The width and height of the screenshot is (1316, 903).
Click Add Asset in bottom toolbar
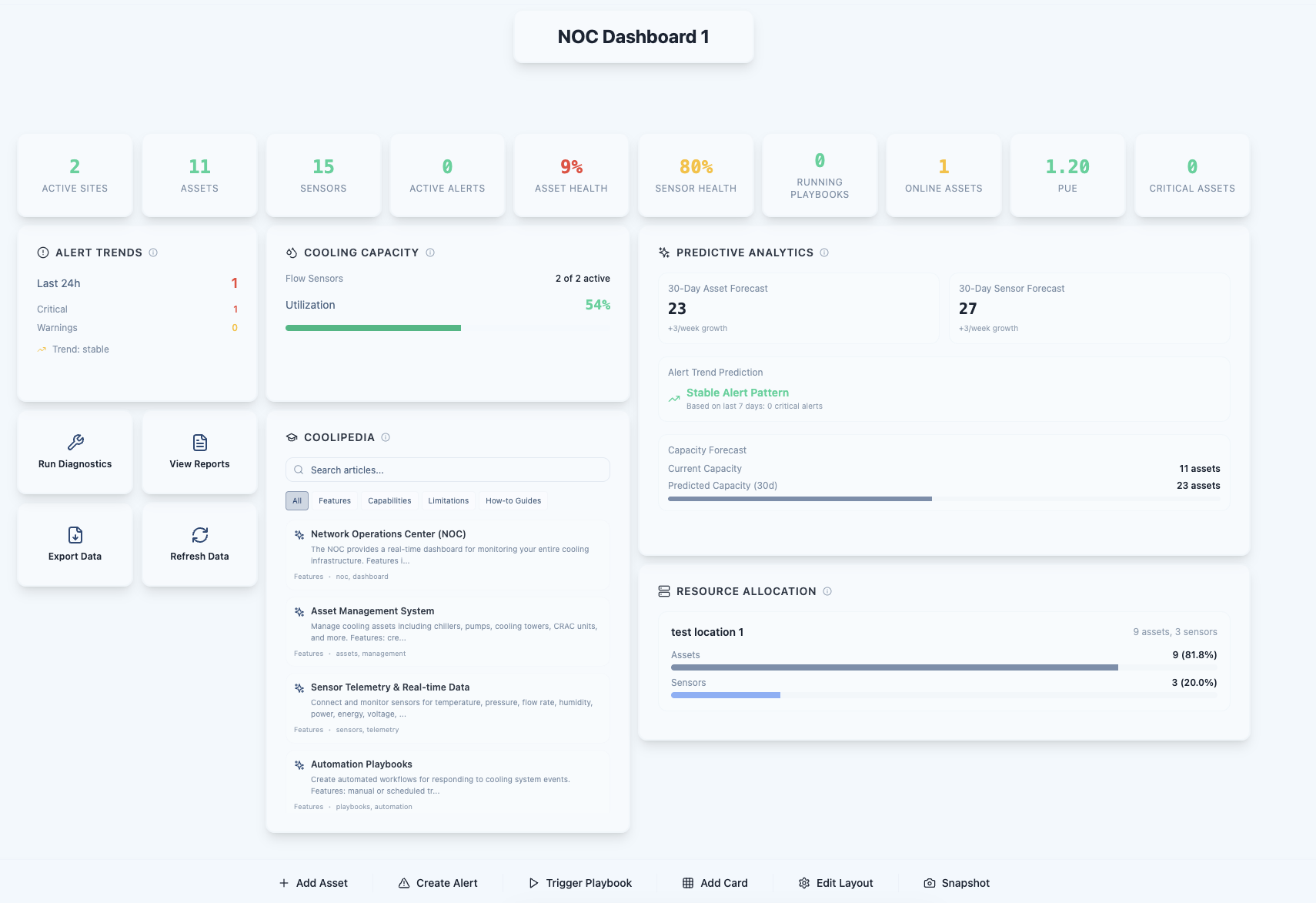313,883
